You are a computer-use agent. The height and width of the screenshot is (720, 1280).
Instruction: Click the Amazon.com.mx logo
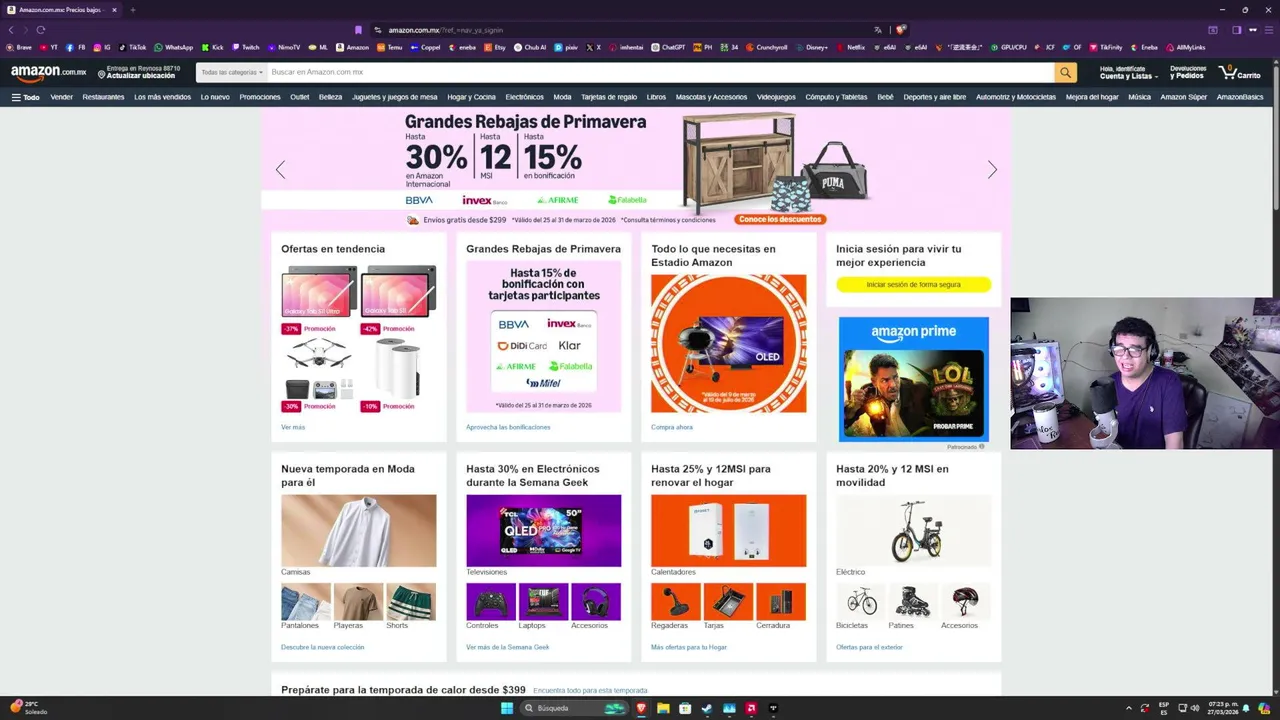(x=48, y=72)
